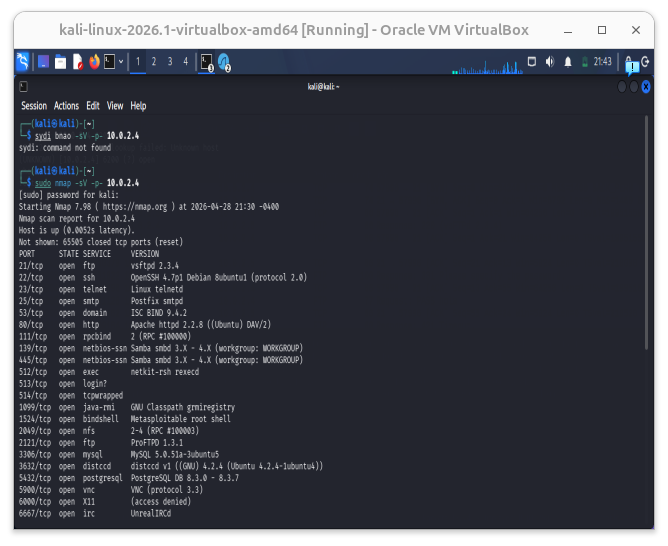Launch Firefox from the Kali panel

pyautogui.click(x=94, y=62)
